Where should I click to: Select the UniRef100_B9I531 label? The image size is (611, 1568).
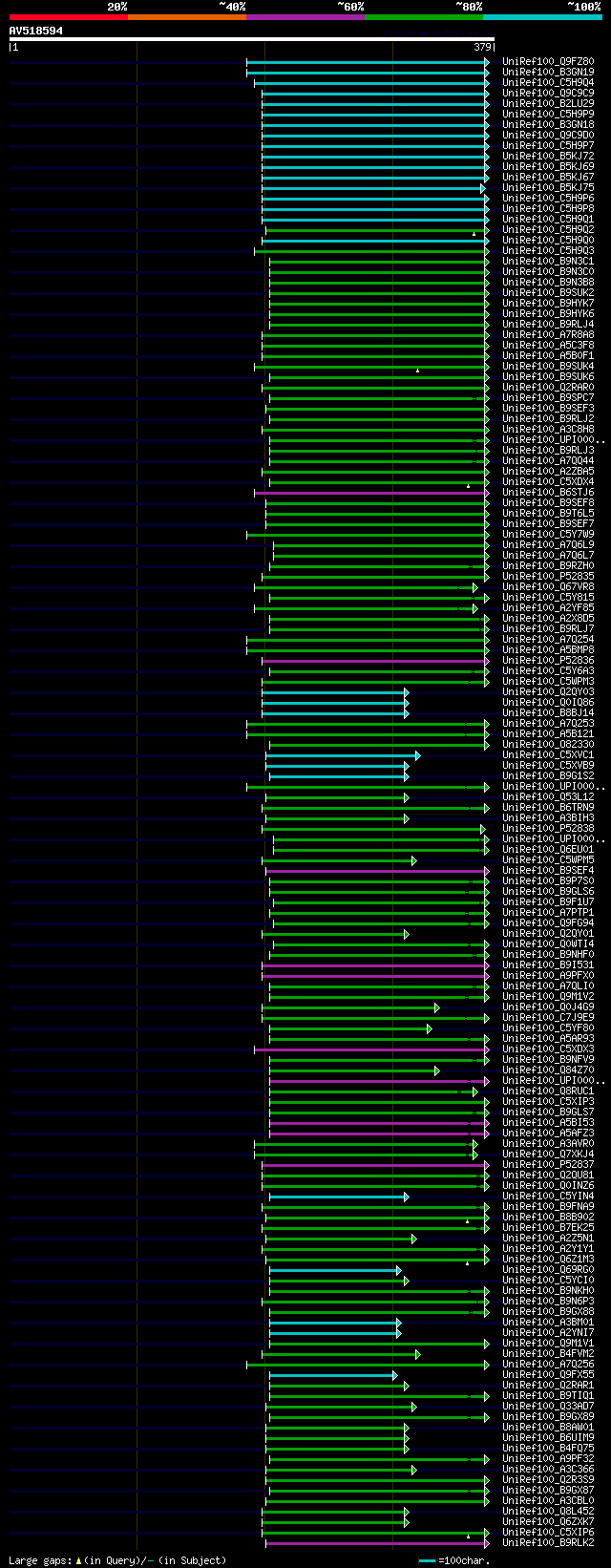pyautogui.click(x=548, y=965)
